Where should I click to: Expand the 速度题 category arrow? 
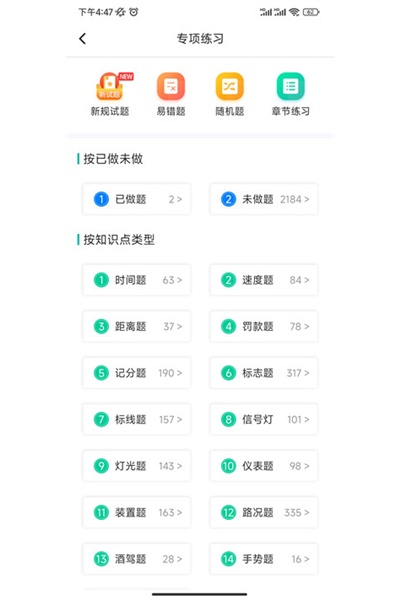coord(307,280)
